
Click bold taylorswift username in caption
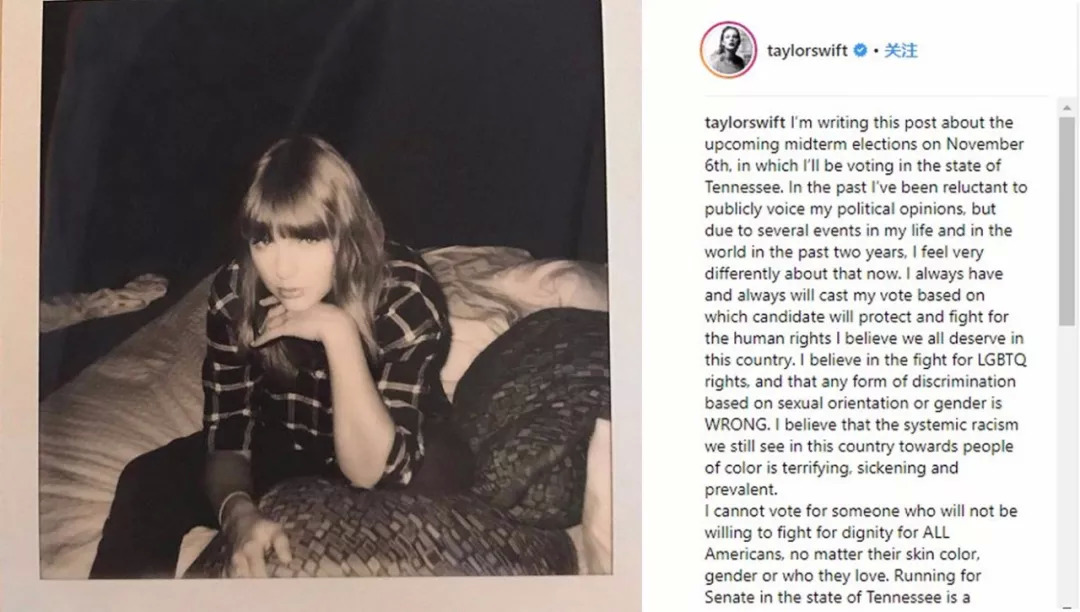(x=745, y=123)
